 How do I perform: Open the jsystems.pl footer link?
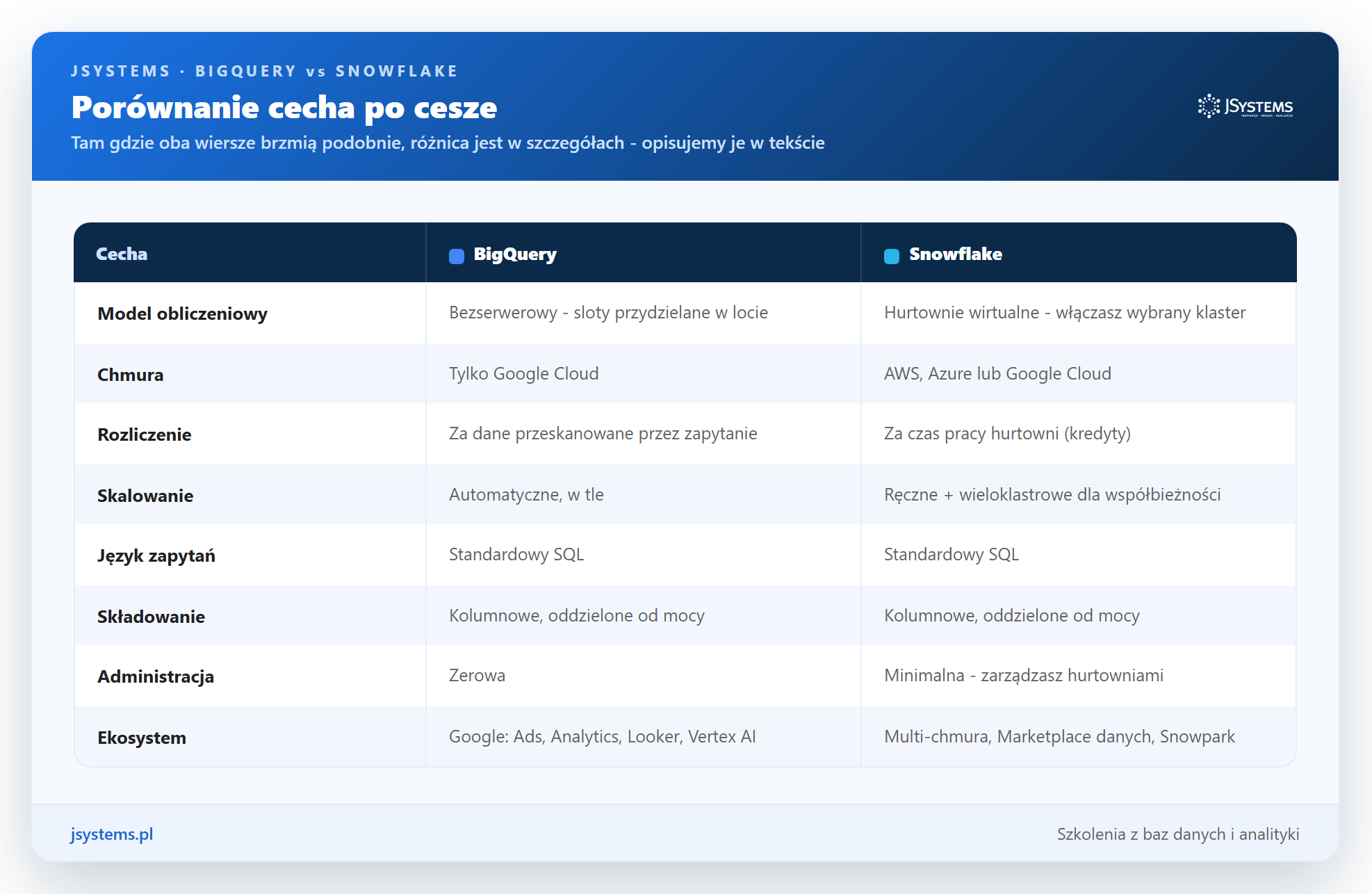pos(112,834)
